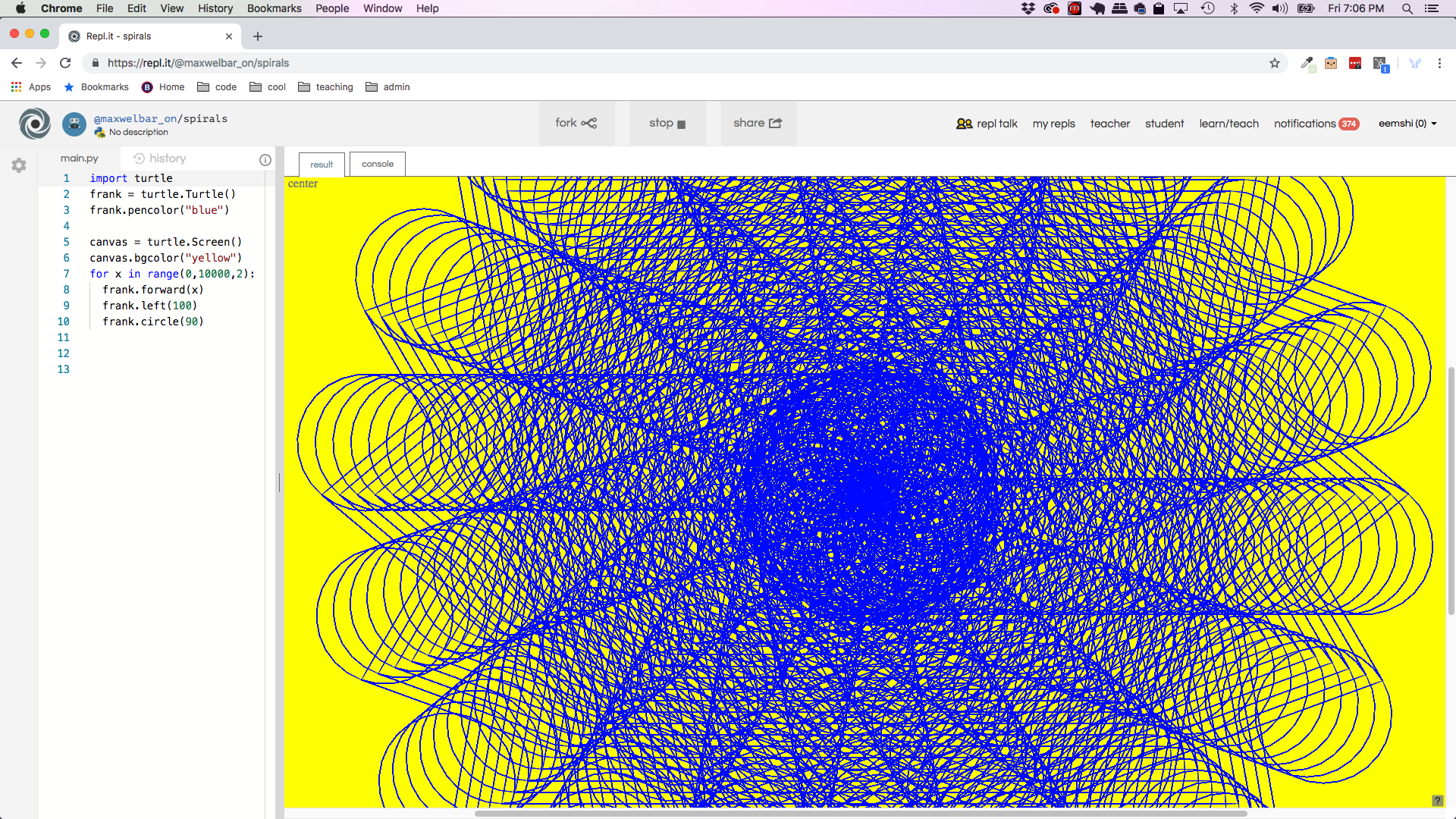This screenshot has height=819, width=1456.
Task: Switch to the console tab
Action: click(378, 164)
